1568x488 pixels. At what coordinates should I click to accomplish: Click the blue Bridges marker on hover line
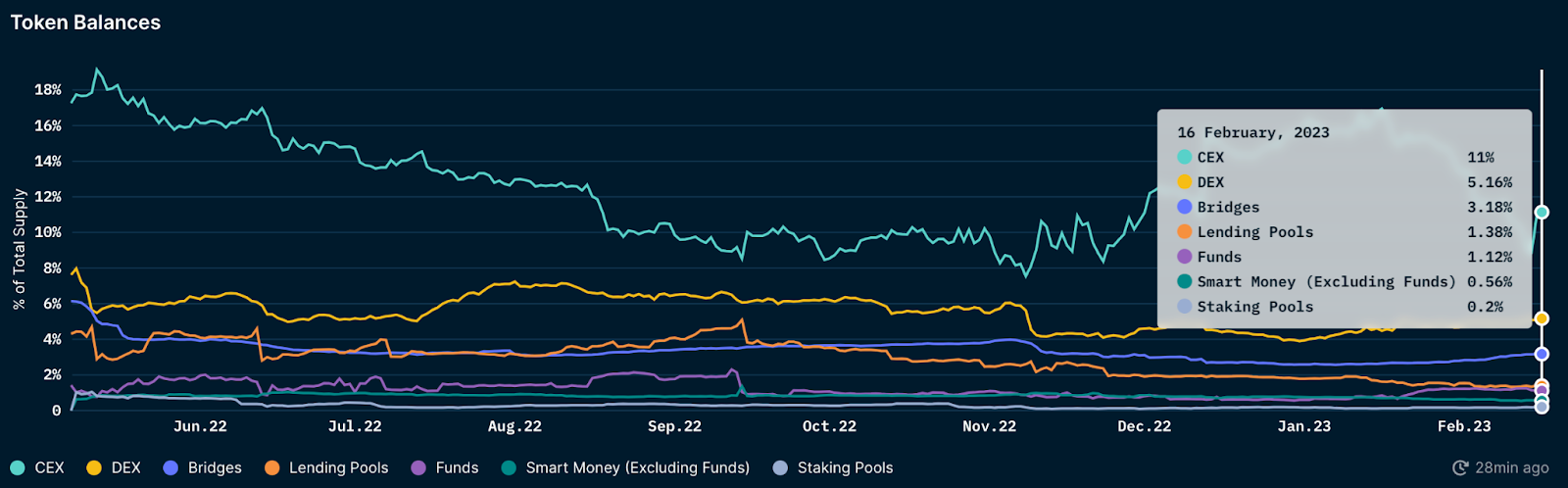1542,354
